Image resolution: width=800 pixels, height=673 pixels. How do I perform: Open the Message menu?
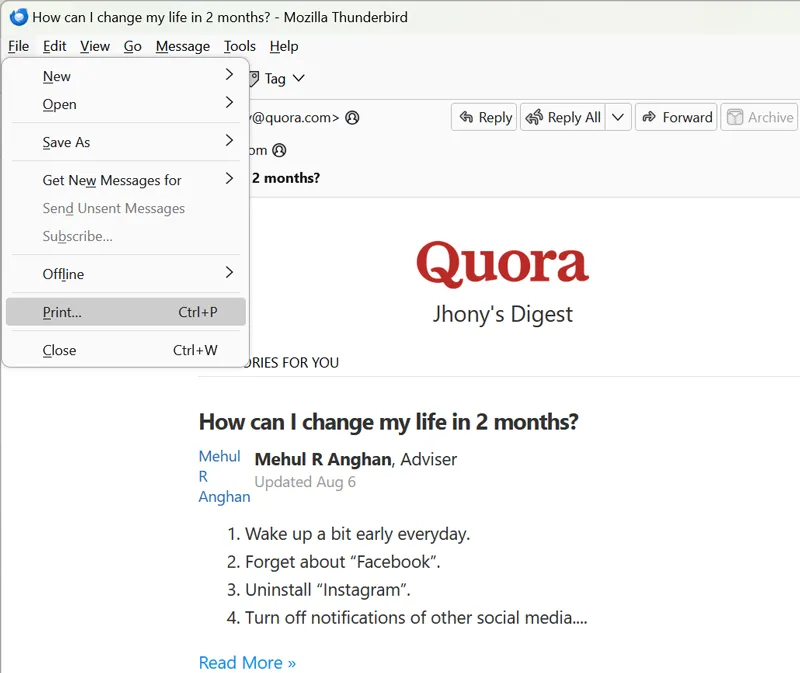click(183, 46)
